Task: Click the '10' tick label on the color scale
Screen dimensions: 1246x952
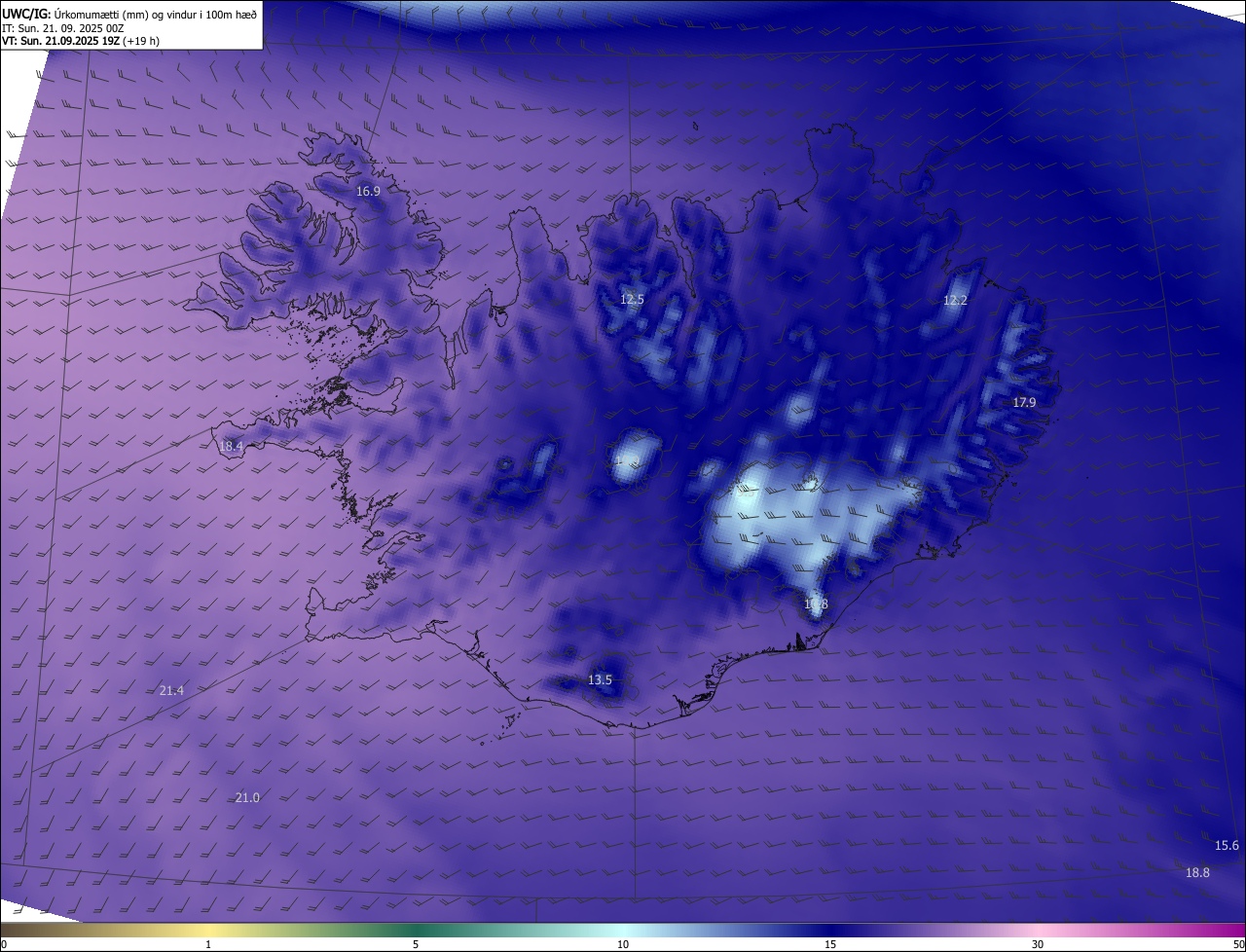Action: 623,944
